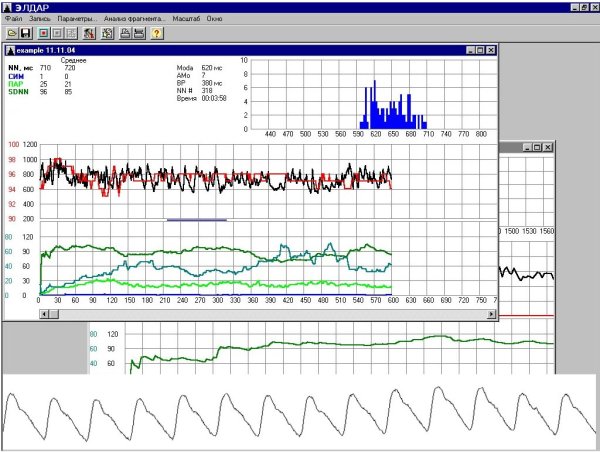The width and height of the screenshot is (600, 452).
Task: Click the light green 'ПАР' label
Action: click(x=16, y=84)
